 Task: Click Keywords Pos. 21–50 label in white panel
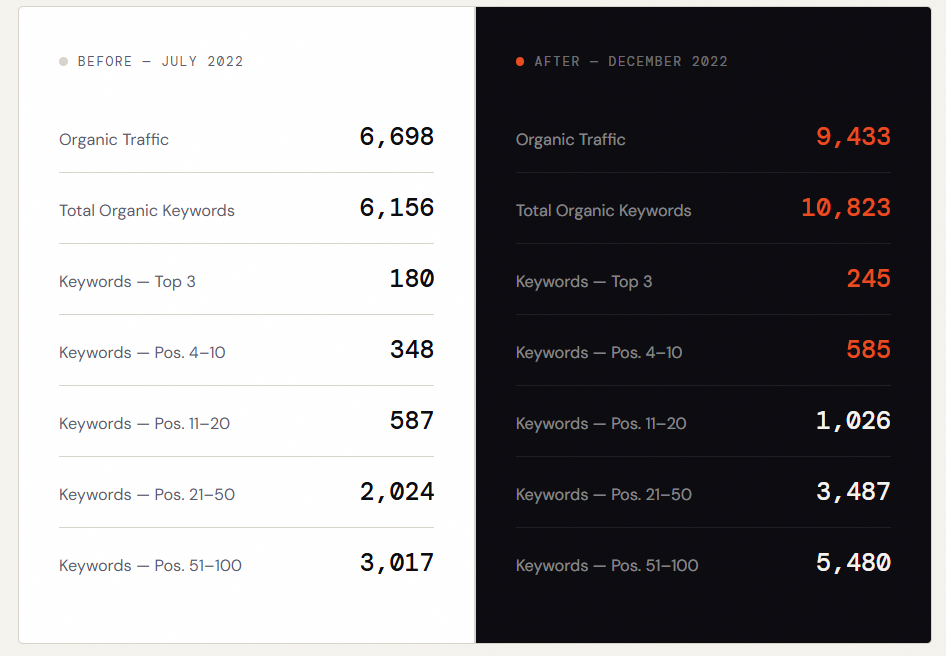coord(147,495)
